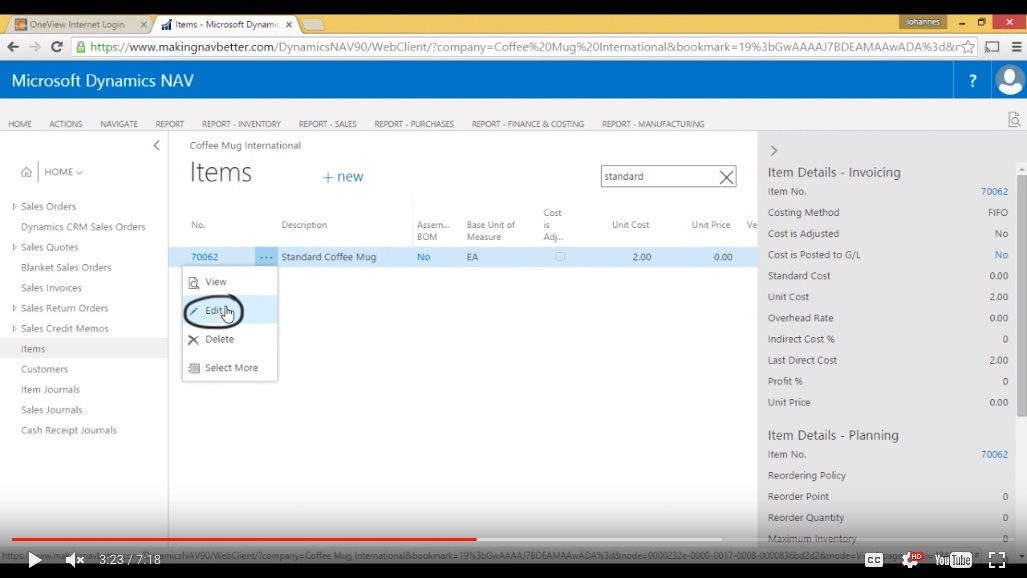Play the video
1027x578 pixels.
(34, 560)
